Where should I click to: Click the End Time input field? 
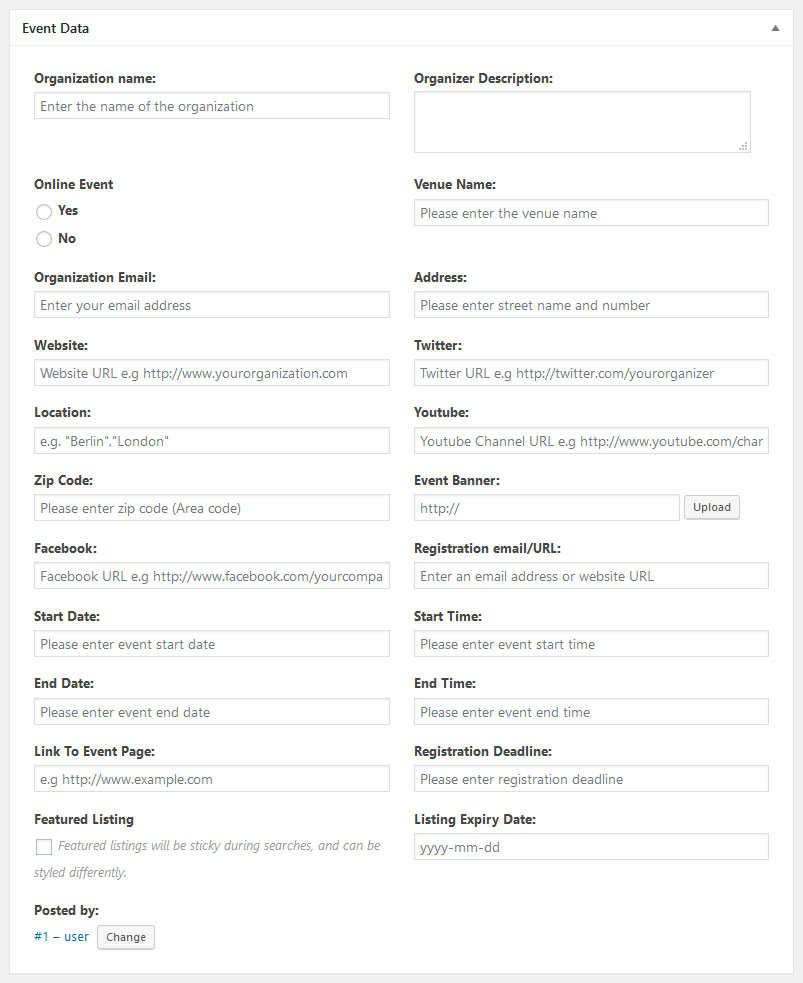coord(591,712)
